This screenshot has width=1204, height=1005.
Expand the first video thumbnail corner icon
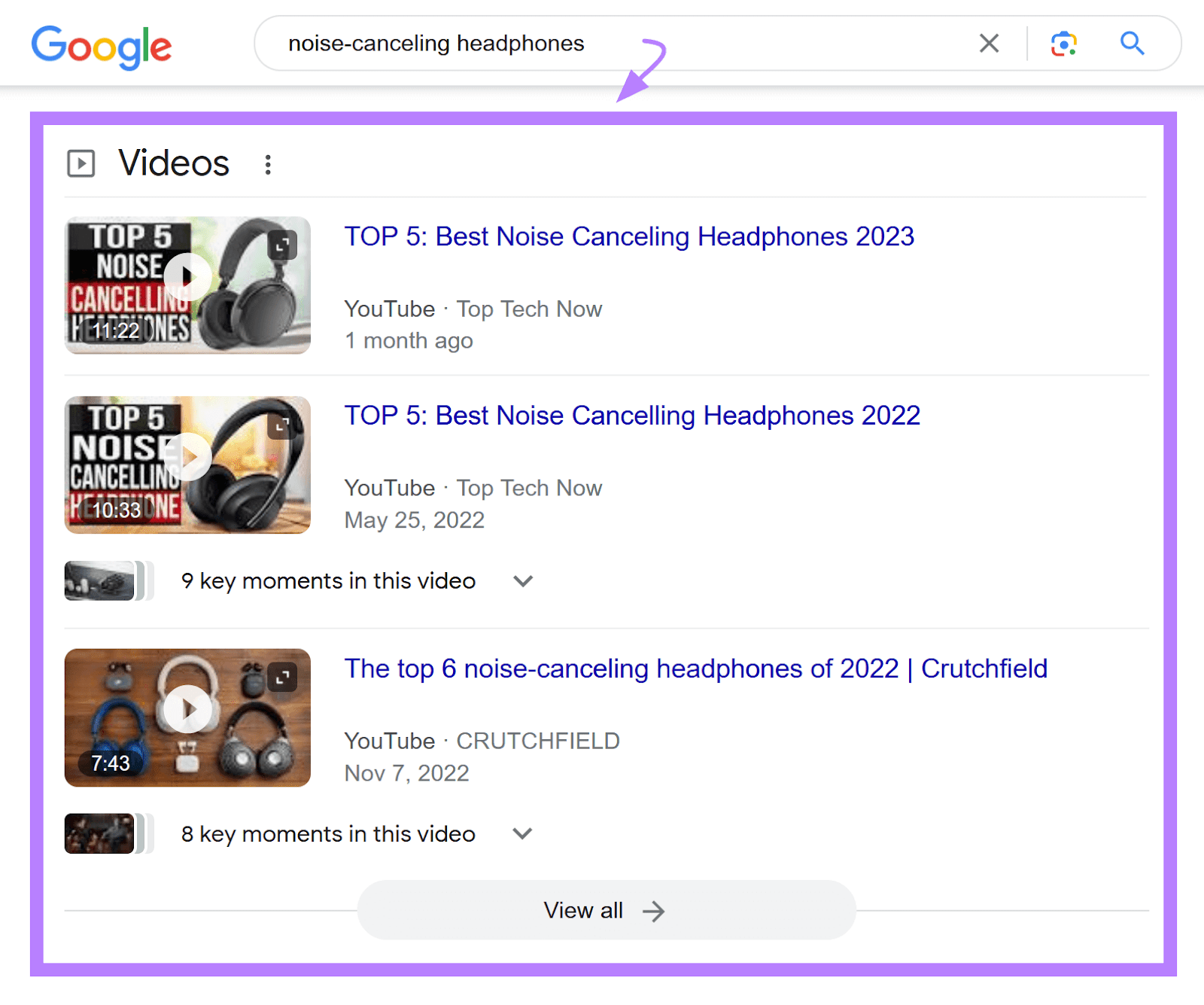tap(283, 245)
